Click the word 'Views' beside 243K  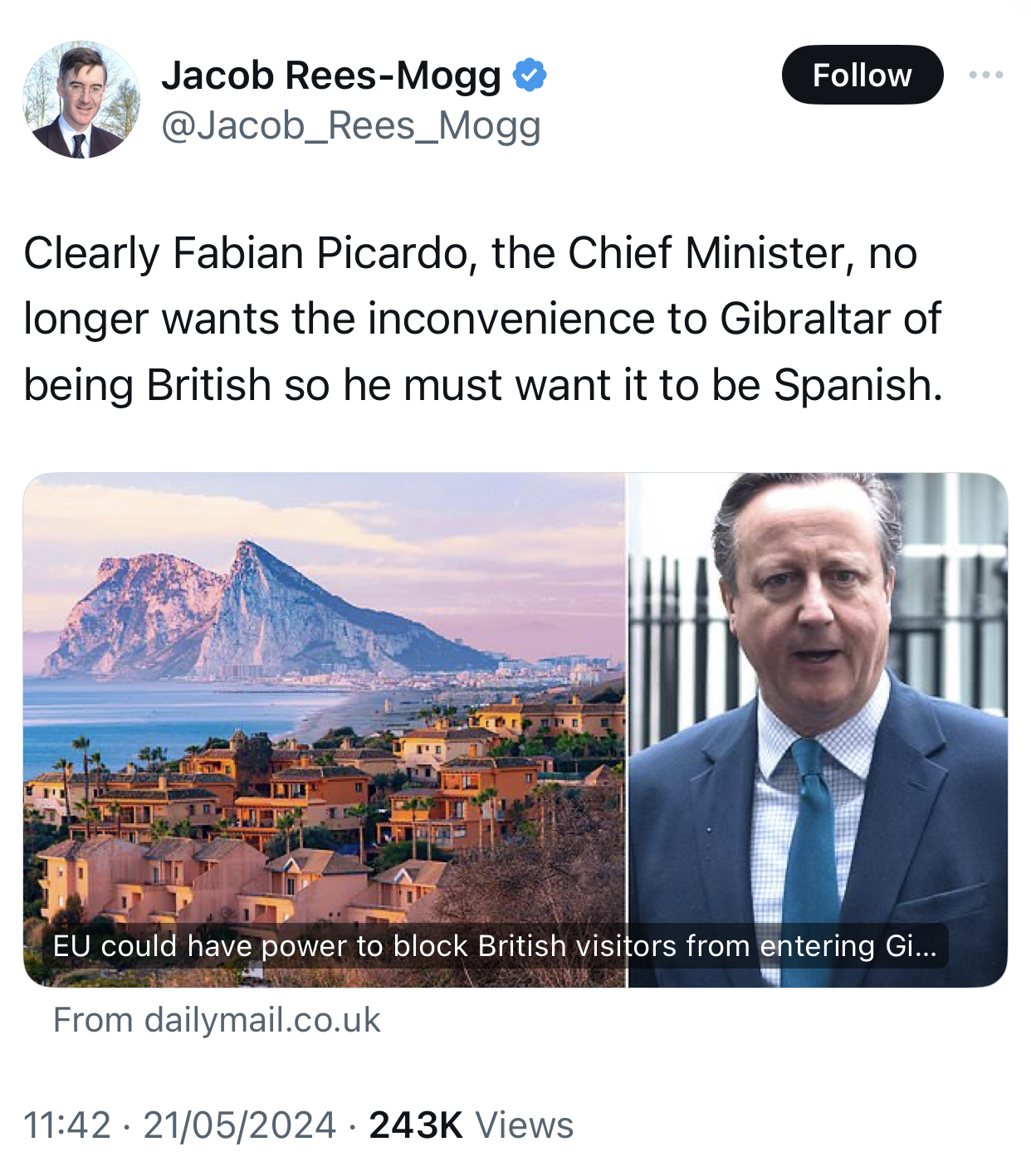(x=524, y=1125)
